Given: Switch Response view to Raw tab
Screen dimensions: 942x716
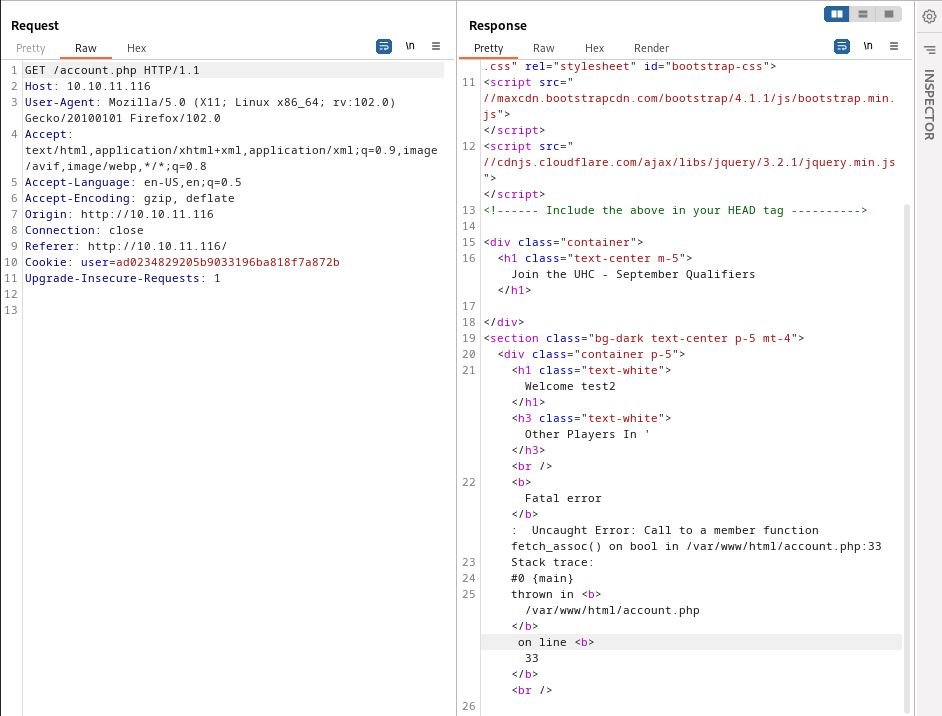Looking at the screenshot, I should click(544, 48).
